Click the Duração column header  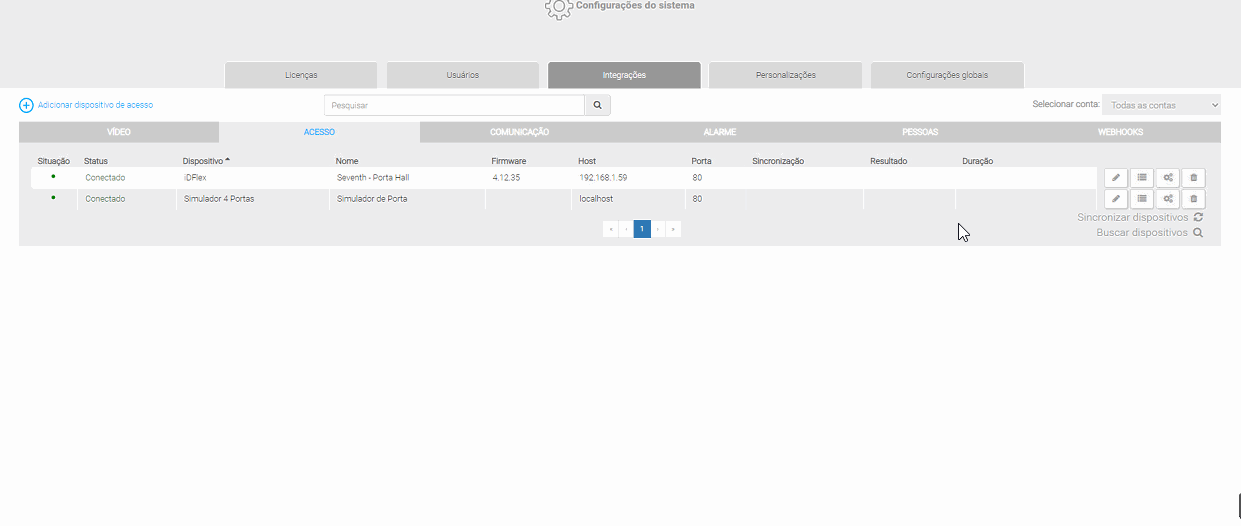coord(978,161)
